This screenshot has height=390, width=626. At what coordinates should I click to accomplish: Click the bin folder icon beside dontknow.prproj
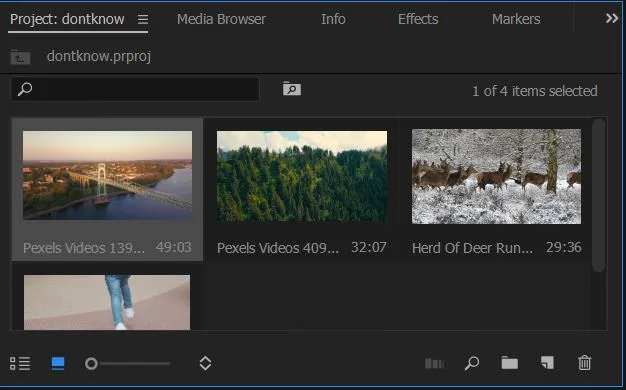pyautogui.click(x=20, y=57)
